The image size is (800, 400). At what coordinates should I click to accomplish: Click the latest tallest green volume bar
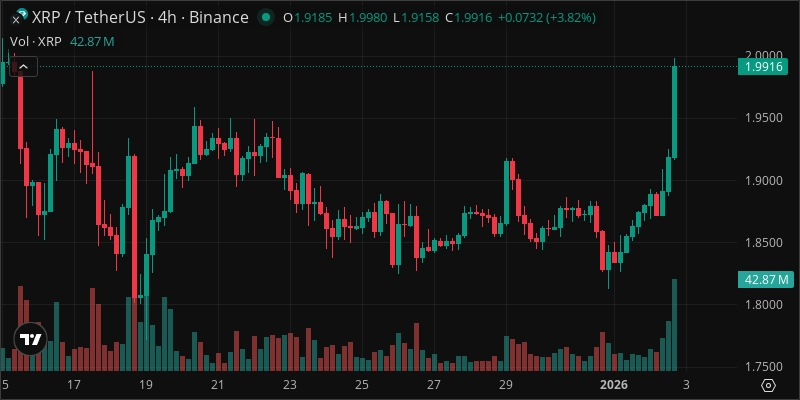point(674,325)
